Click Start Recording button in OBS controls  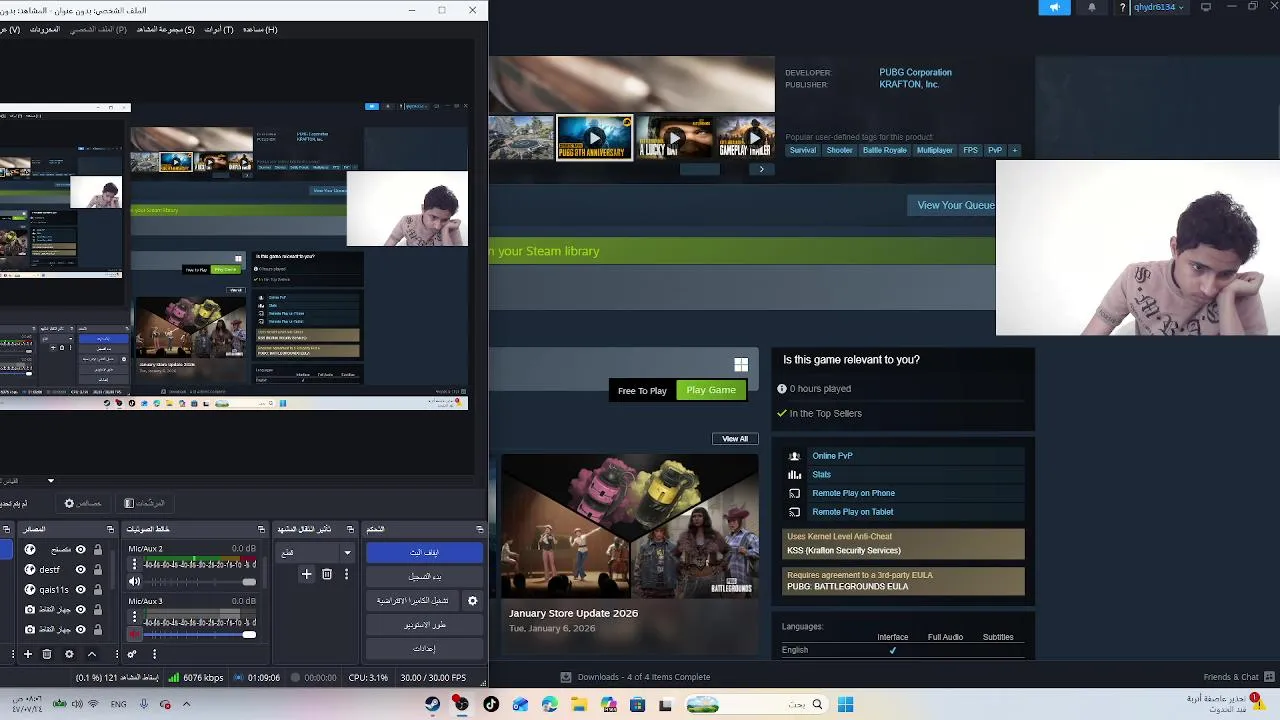click(x=424, y=577)
